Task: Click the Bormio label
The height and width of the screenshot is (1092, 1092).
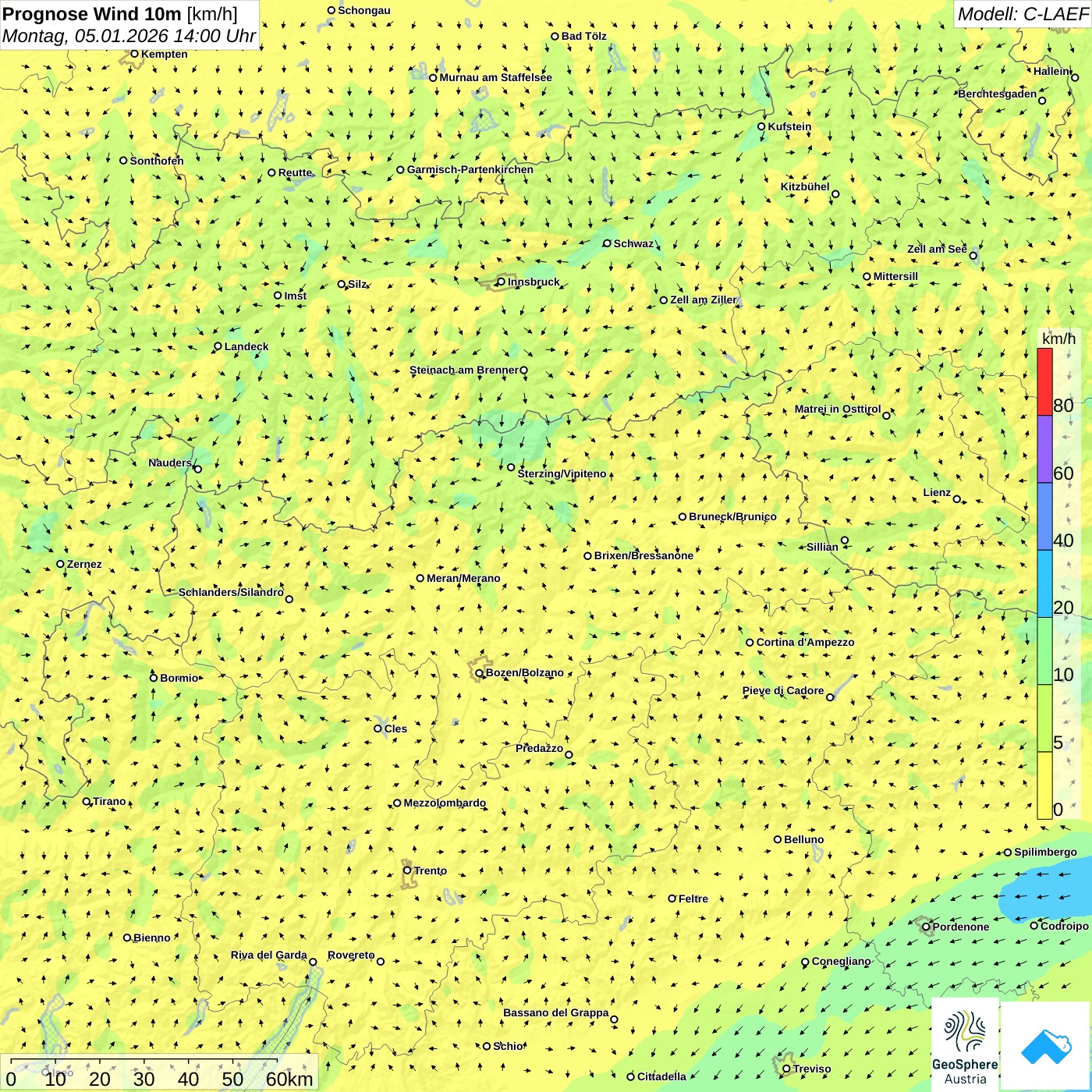Action: pyautogui.click(x=179, y=678)
